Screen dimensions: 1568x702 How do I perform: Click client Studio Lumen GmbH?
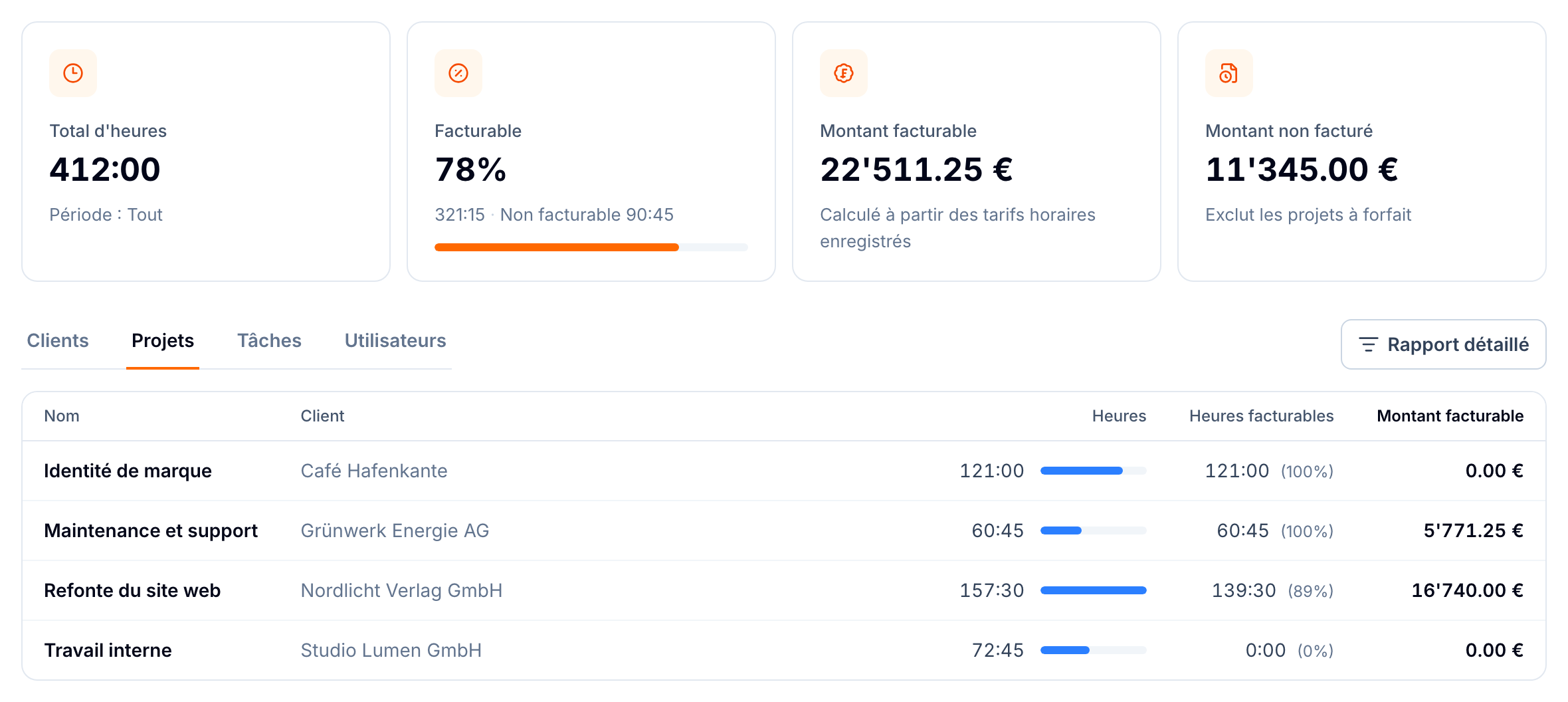pos(391,650)
